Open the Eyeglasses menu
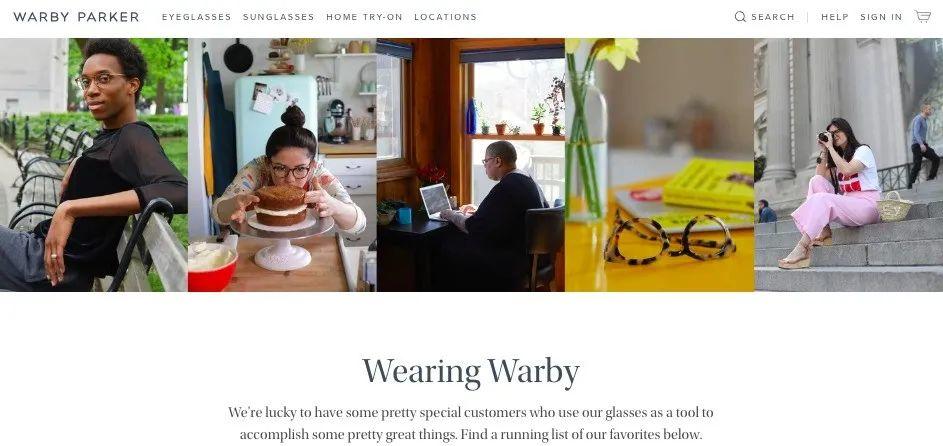The image size is (943, 446). coord(197,17)
